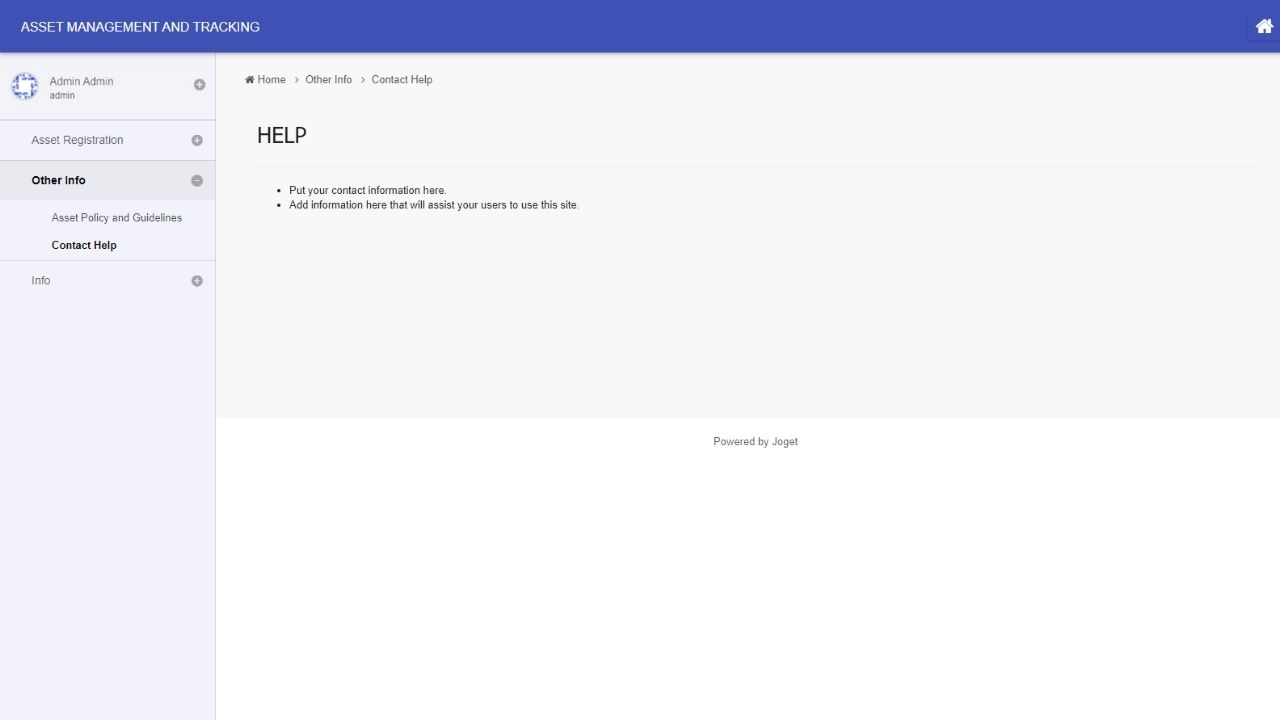
Task: Click the 'Add information here that will assist' bullet
Action: [434, 205]
